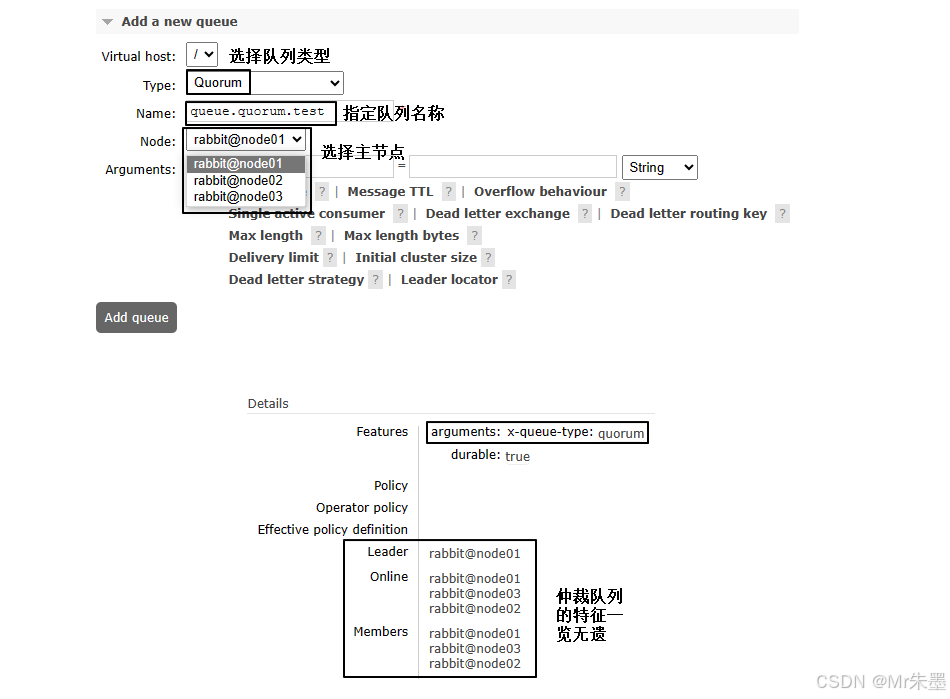Click the Message TTL argument link
Screen dimensions: 950x699
[x=390, y=192]
